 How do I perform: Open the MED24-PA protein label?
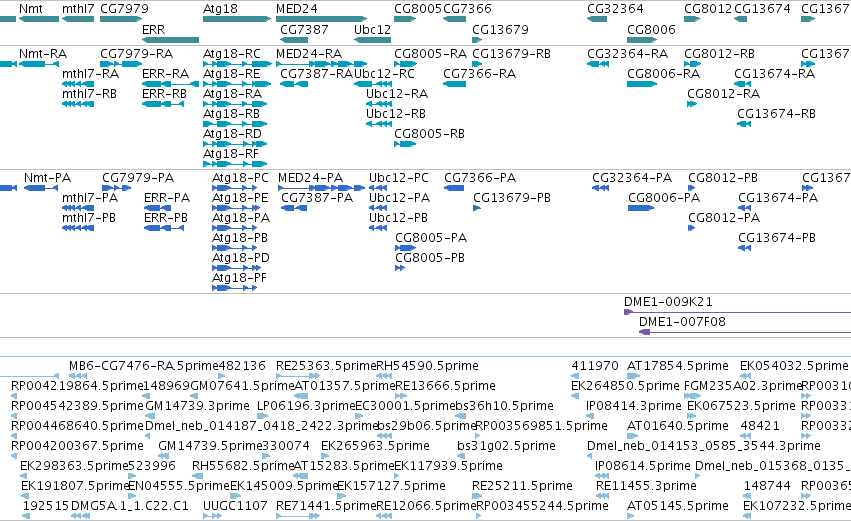[x=310, y=178]
